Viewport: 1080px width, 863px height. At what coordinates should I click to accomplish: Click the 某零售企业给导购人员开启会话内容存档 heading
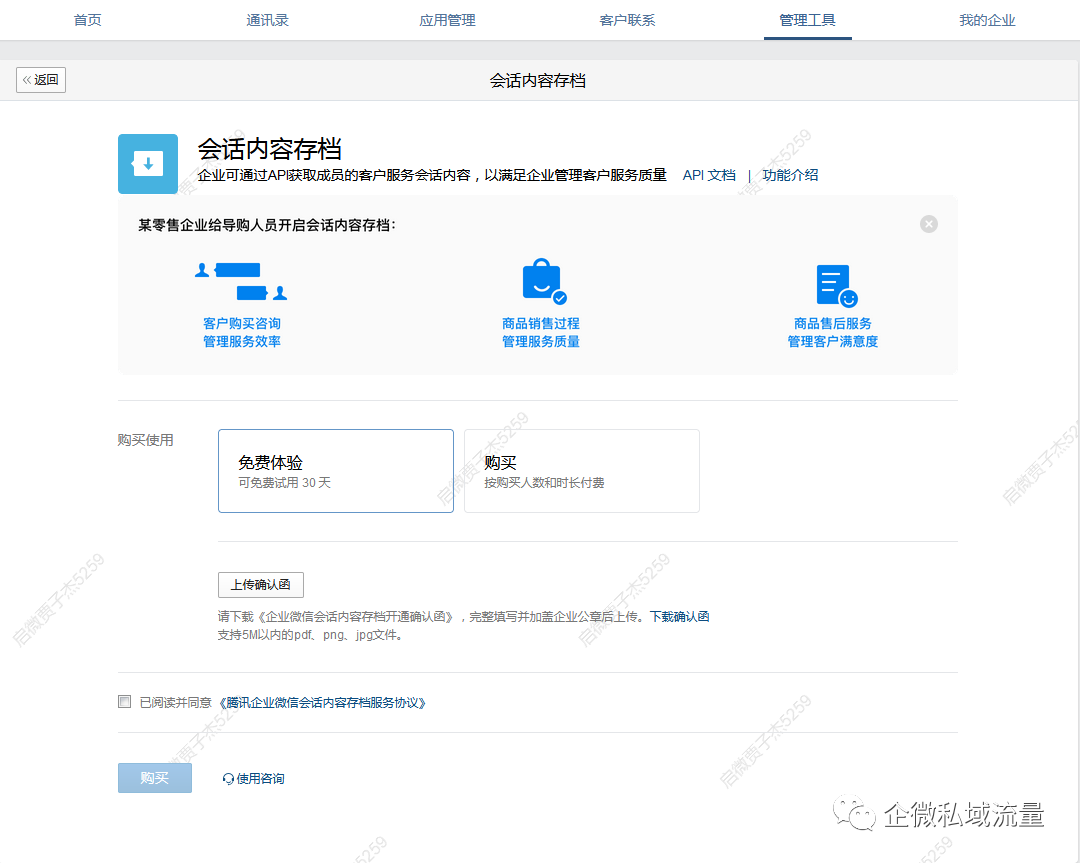pos(267,225)
